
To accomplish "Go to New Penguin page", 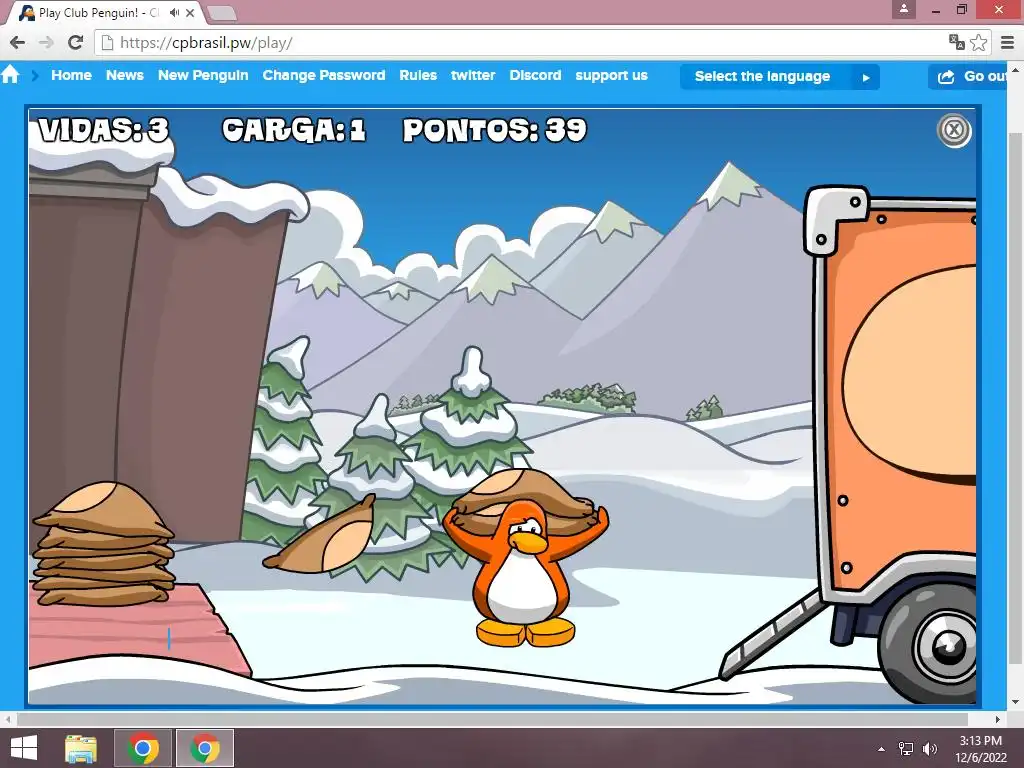I will click(x=203, y=75).
